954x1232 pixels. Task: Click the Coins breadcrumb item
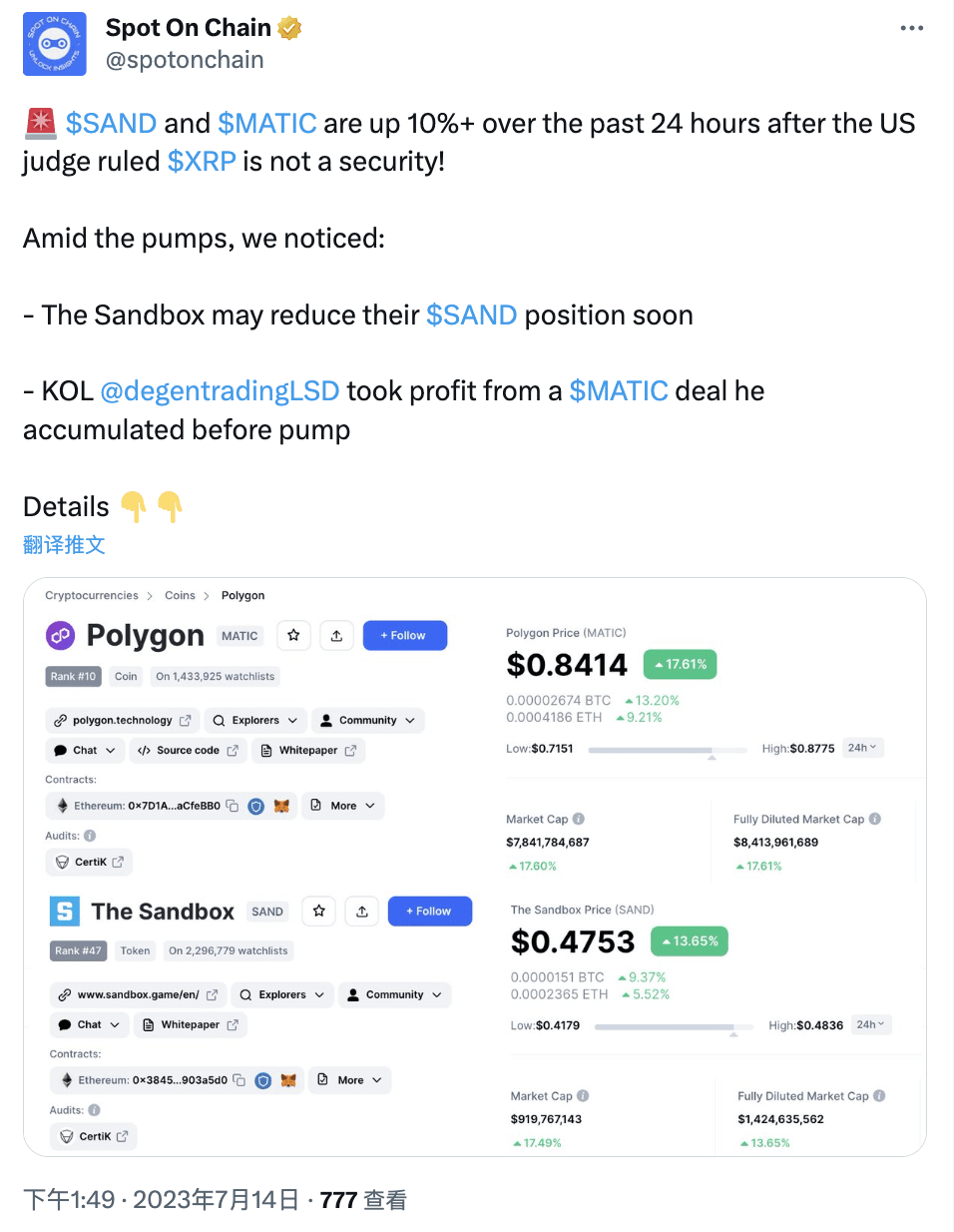pos(180,595)
